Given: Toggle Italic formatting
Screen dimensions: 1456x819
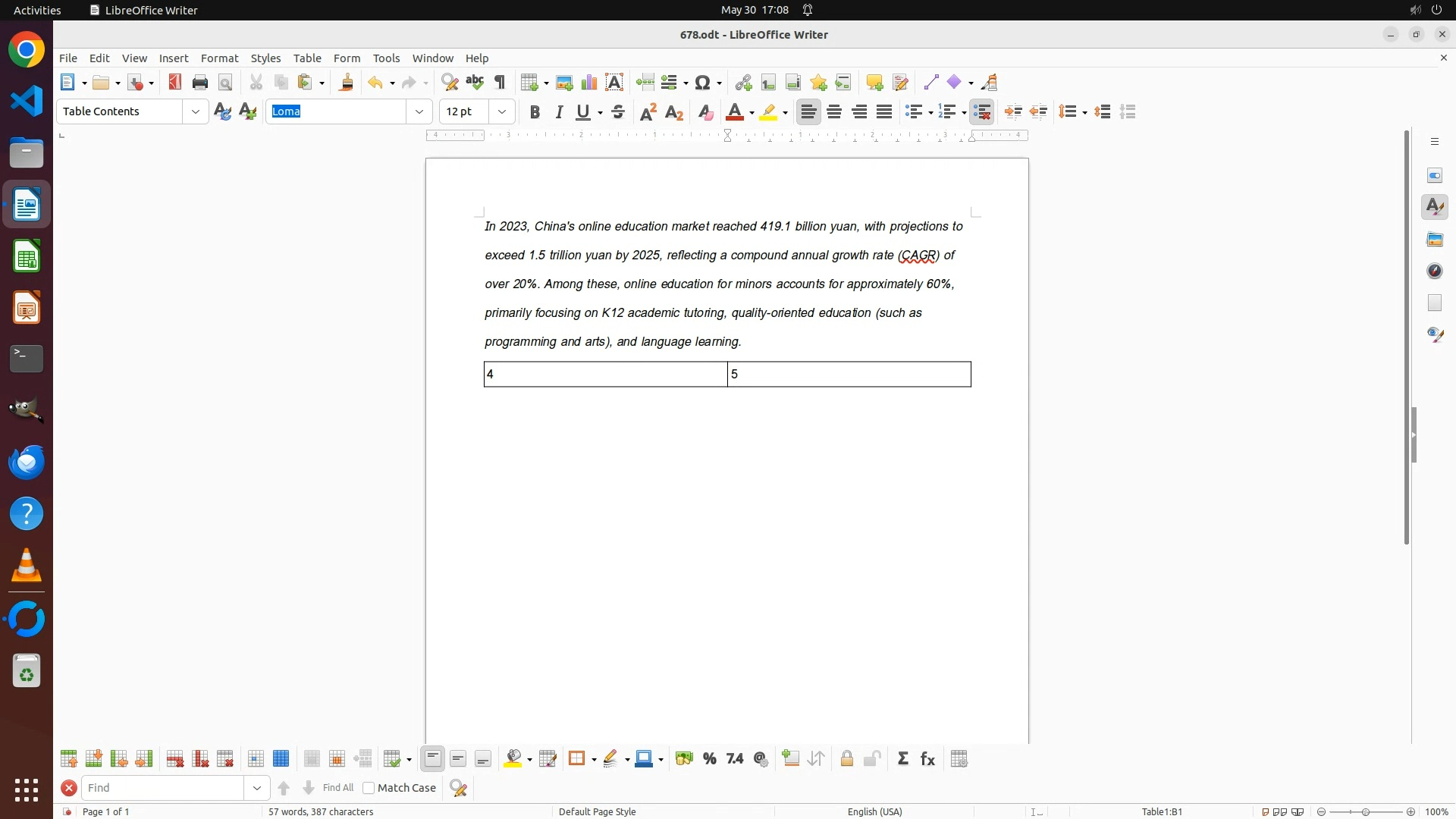Looking at the screenshot, I should [x=559, y=112].
